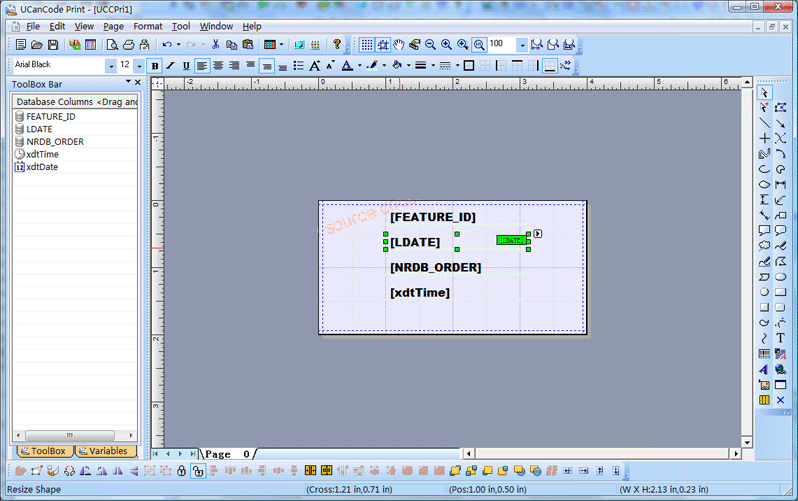Image resolution: width=798 pixels, height=501 pixels.
Task: Click the Undo arrow icon
Action: pos(166,45)
